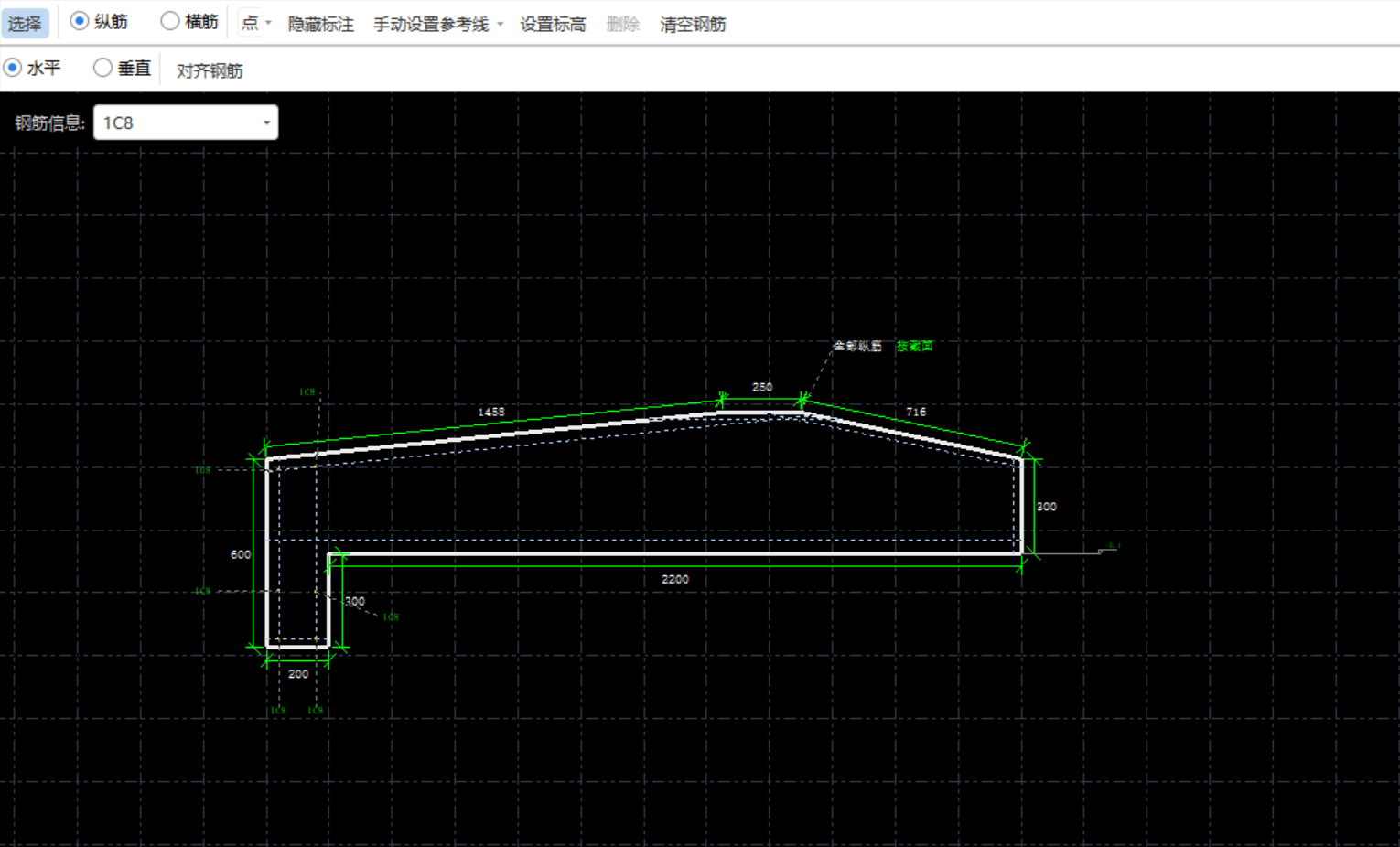Click the 选择 button in toolbar
1400x847 pixels.
(25, 24)
